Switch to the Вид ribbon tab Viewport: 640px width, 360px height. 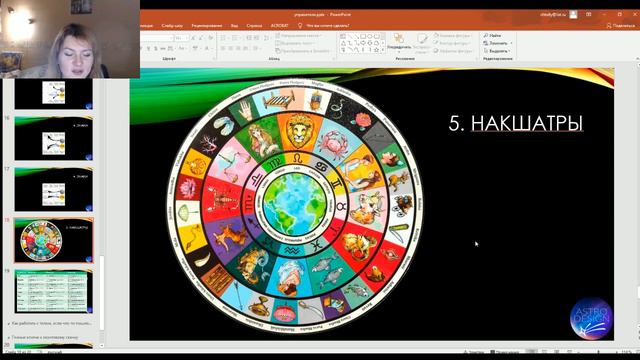[234, 25]
